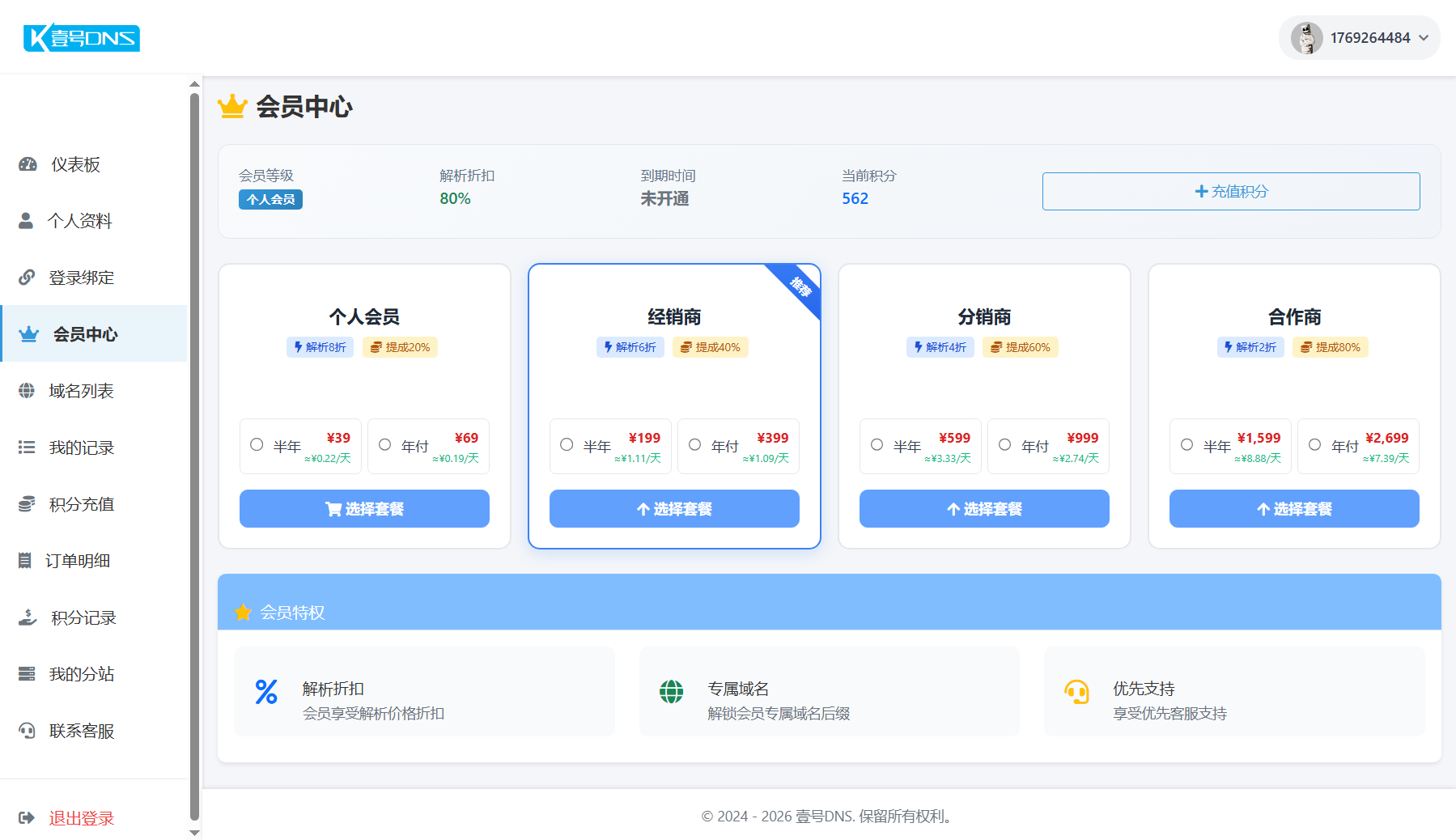
Task: Click the 域名列表 globe icon
Action: pos(27,391)
